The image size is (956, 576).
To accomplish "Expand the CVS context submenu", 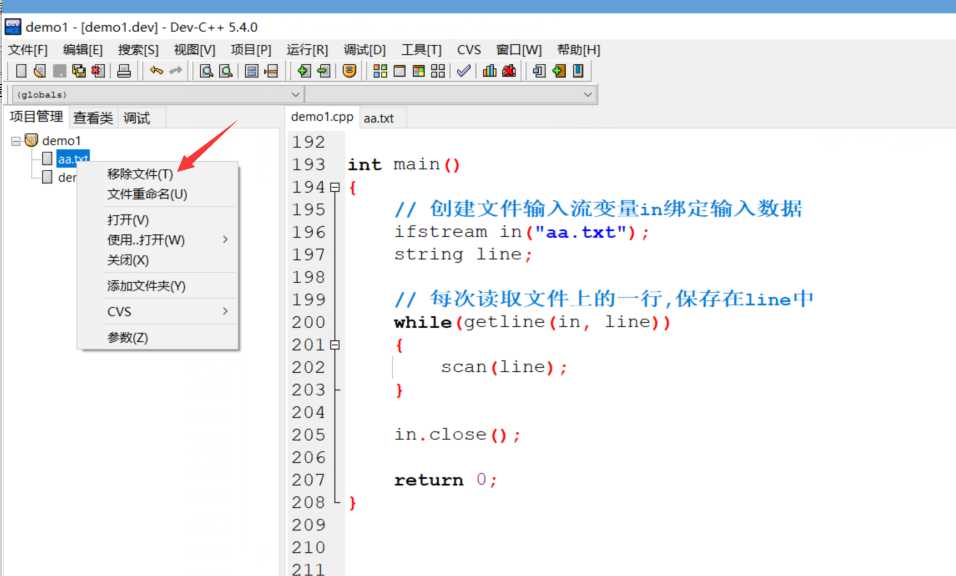I will 158,311.
